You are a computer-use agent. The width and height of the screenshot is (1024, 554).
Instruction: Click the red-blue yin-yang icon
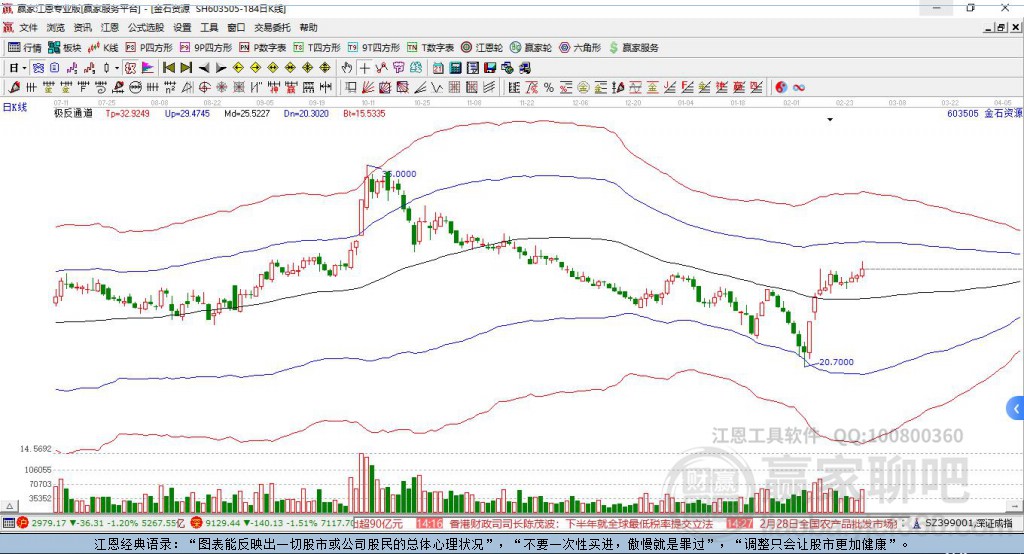(x=780, y=88)
